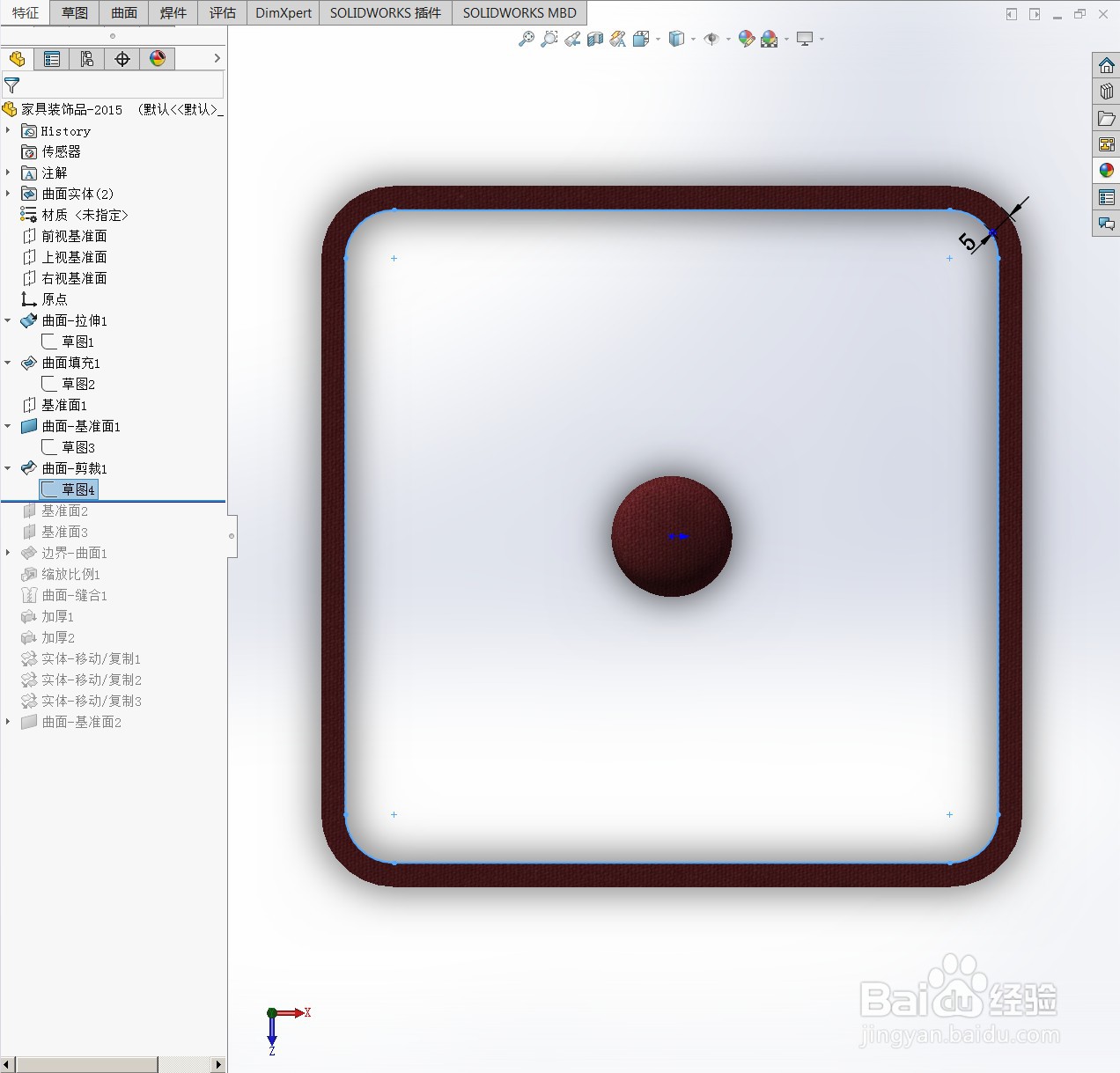Open the View Palette pane icon
This screenshot has height=1073, width=1120.
pyautogui.click(x=1107, y=144)
